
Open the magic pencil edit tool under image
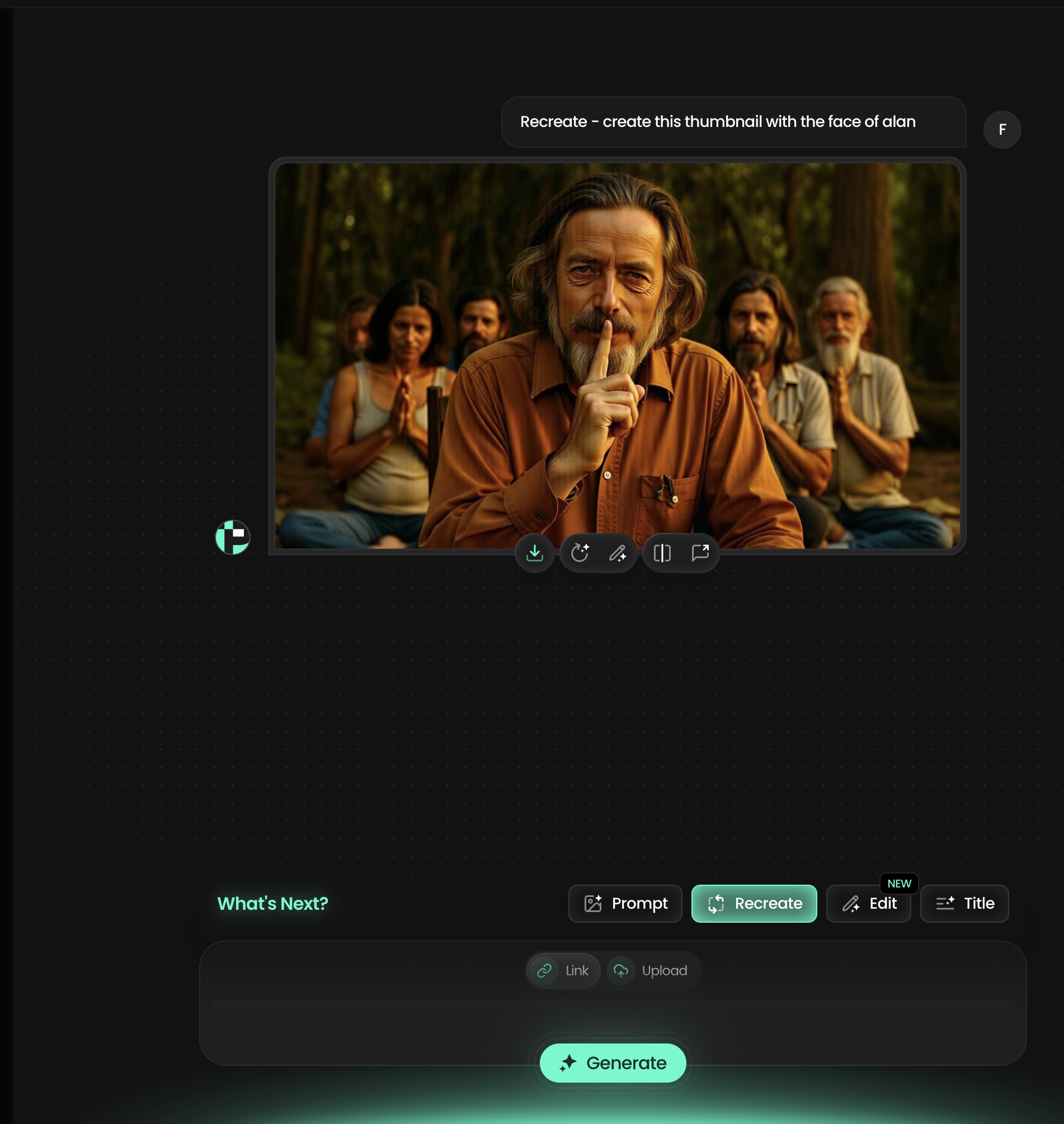click(617, 552)
